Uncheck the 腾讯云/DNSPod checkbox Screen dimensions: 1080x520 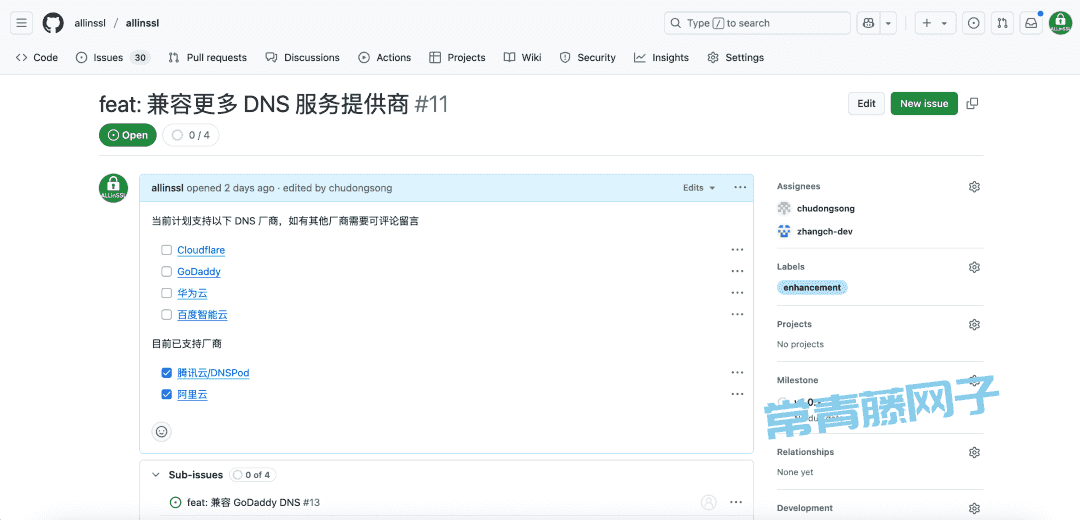pyautogui.click(x=166, y=373)
